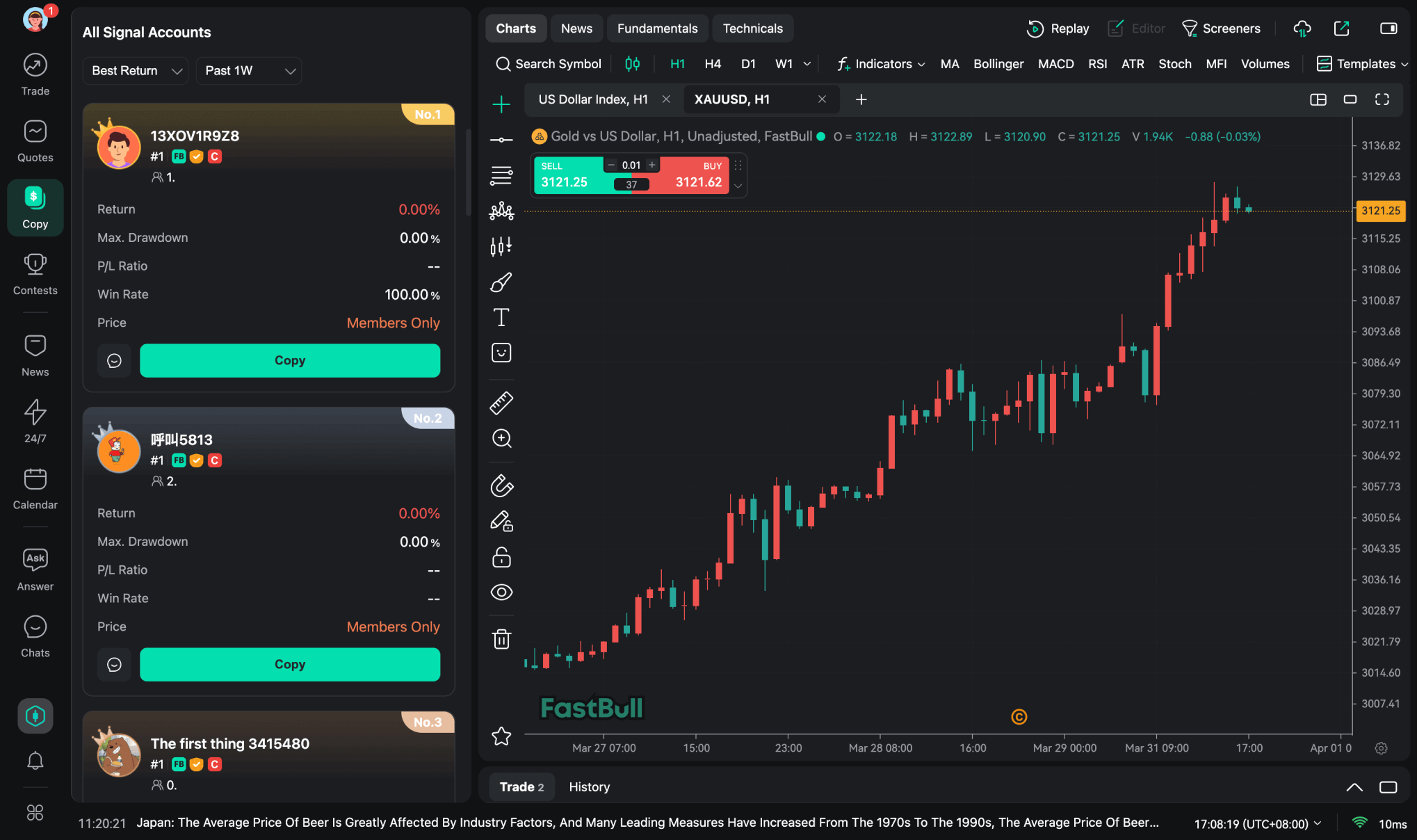Toggle the eye hide drawings icon

pos(501,592)
